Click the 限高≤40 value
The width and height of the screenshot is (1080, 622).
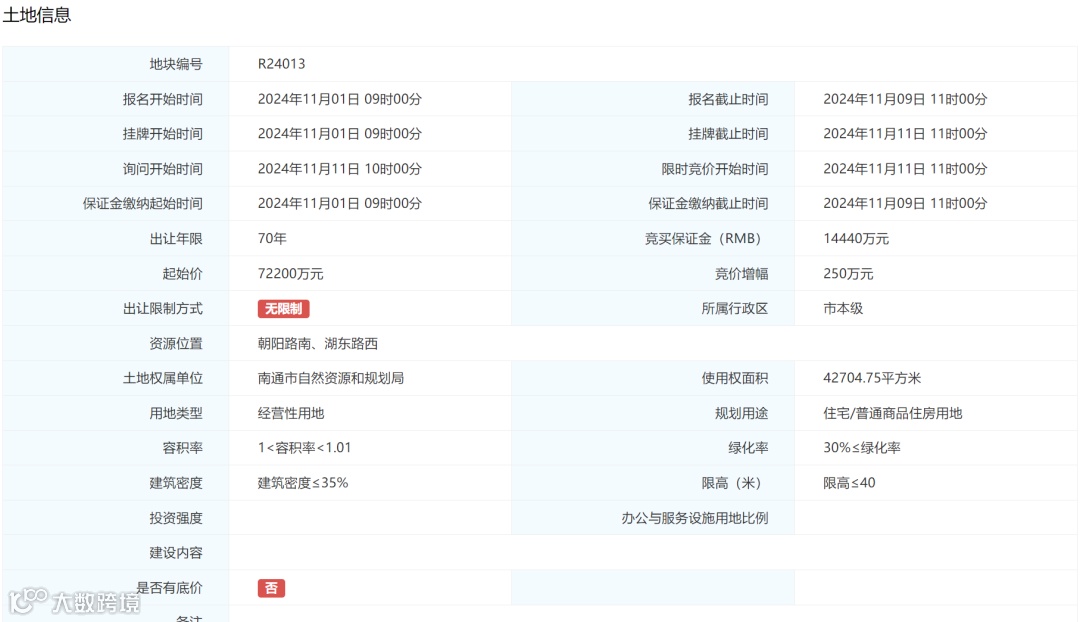849,483
